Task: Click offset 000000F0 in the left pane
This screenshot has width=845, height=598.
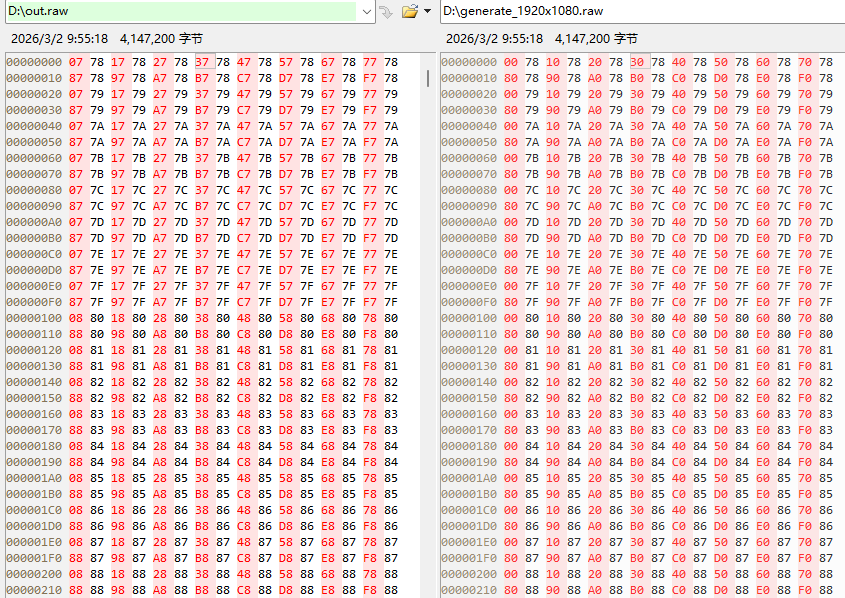Action: point(33,302)
